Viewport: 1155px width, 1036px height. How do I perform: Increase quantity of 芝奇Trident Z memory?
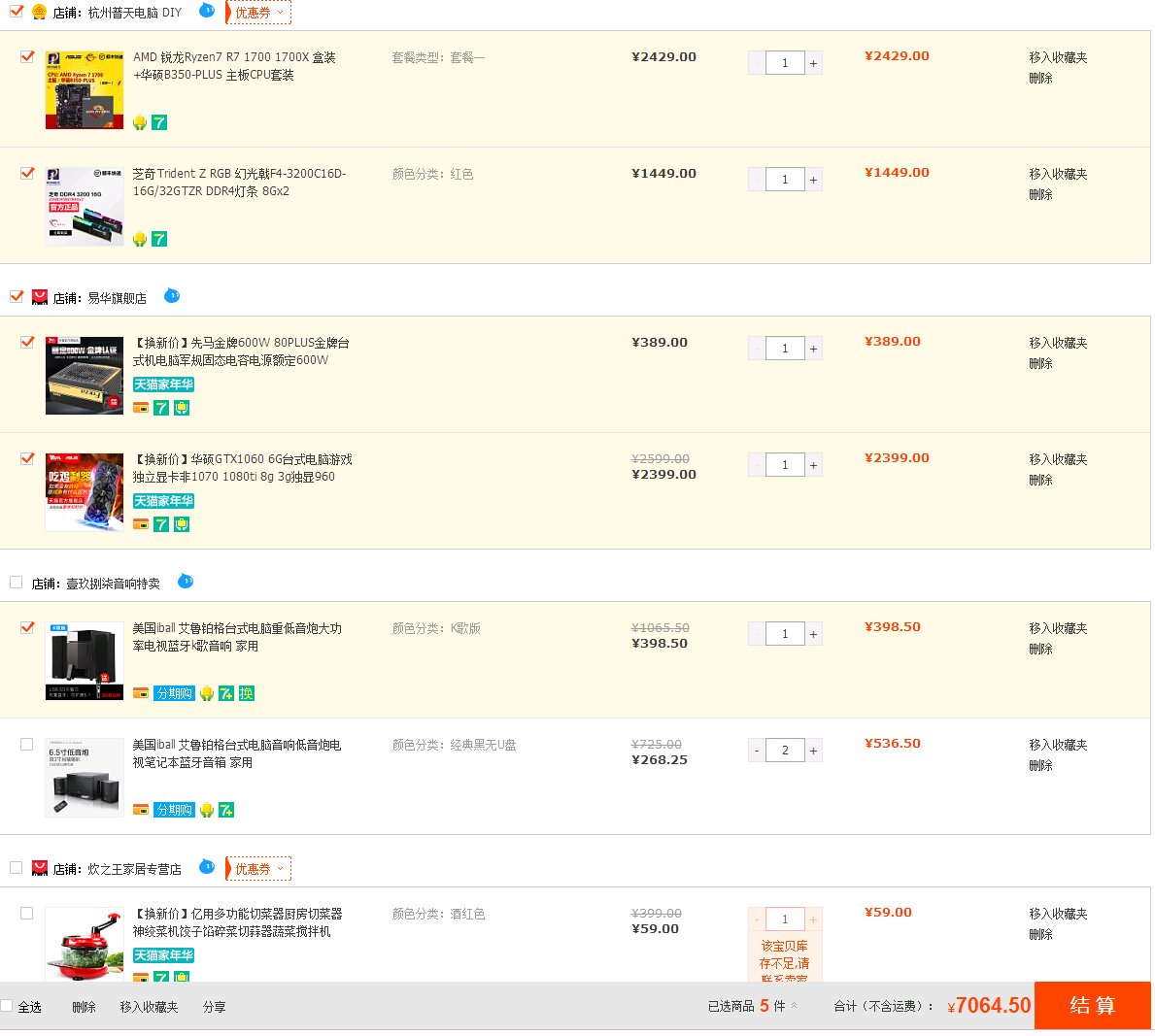point(813,180)
